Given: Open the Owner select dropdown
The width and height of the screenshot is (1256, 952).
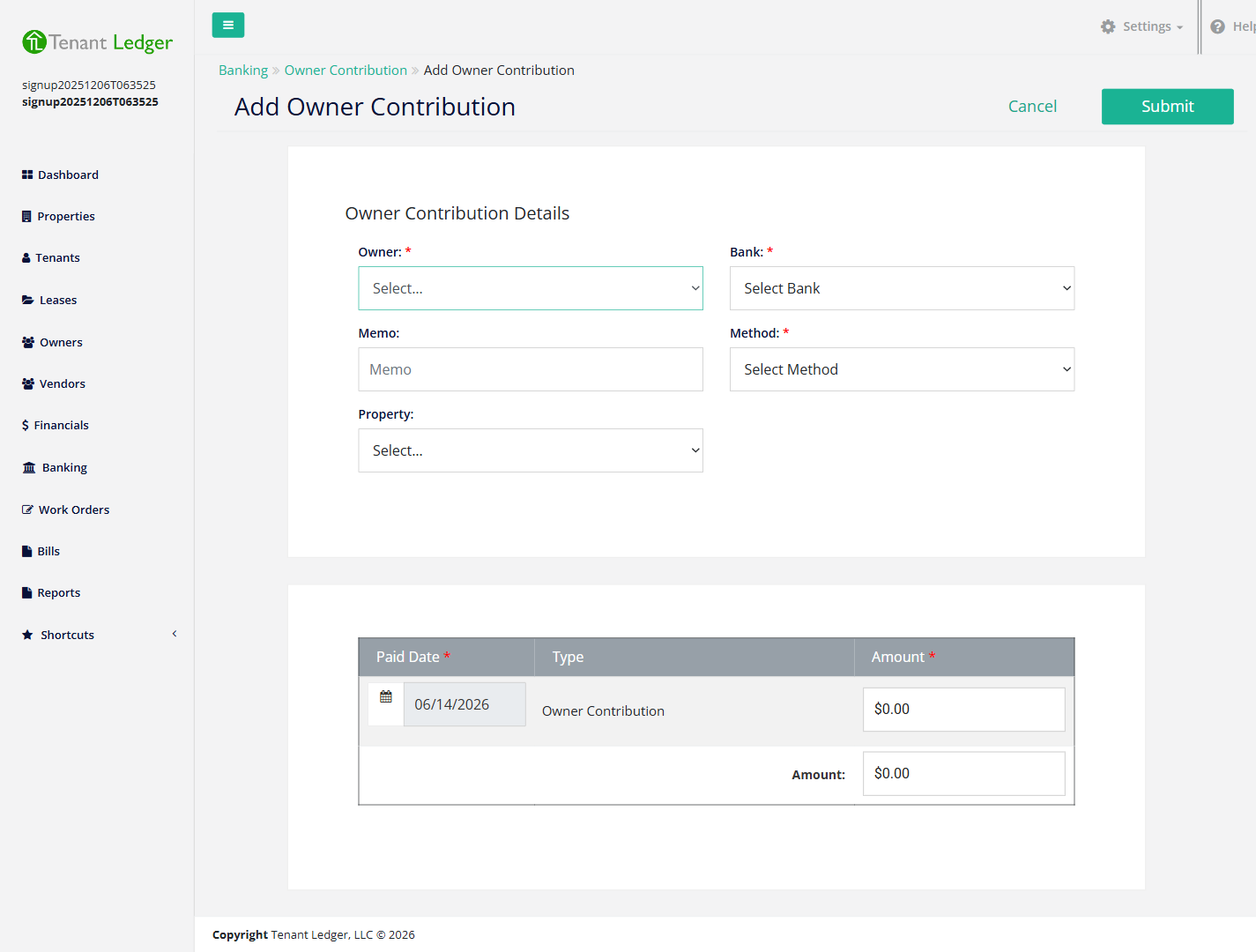Looking at the screenshot, I should click(x=531, y=288).
